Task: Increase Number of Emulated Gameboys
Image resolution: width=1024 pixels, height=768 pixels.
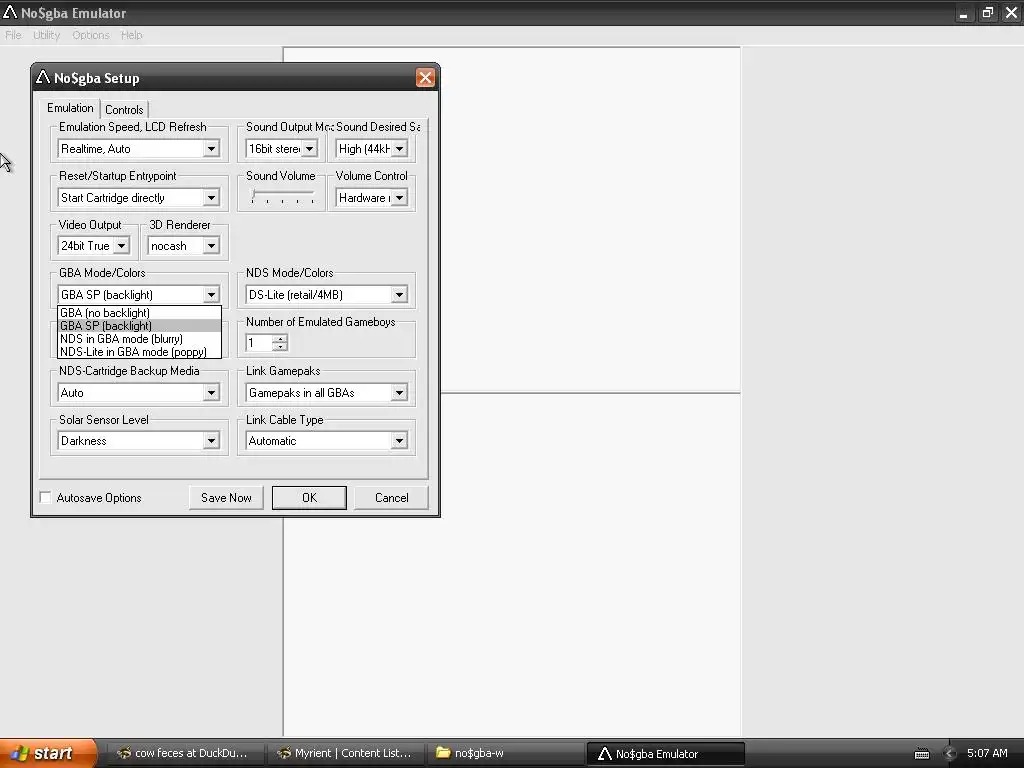Action: [x=280, y=338]
